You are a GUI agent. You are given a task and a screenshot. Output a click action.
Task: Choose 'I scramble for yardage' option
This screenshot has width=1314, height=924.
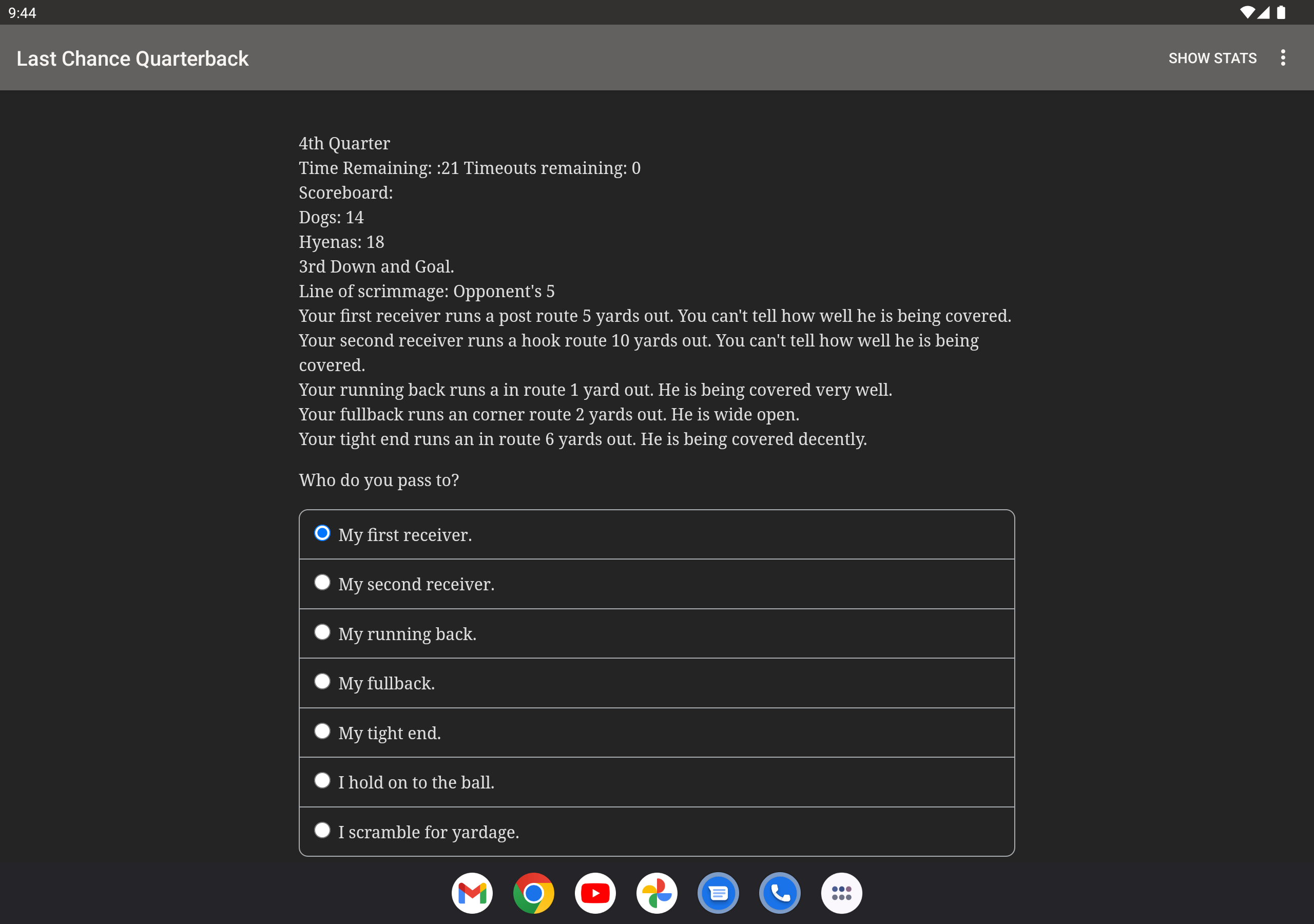click(x=322, y=831)
